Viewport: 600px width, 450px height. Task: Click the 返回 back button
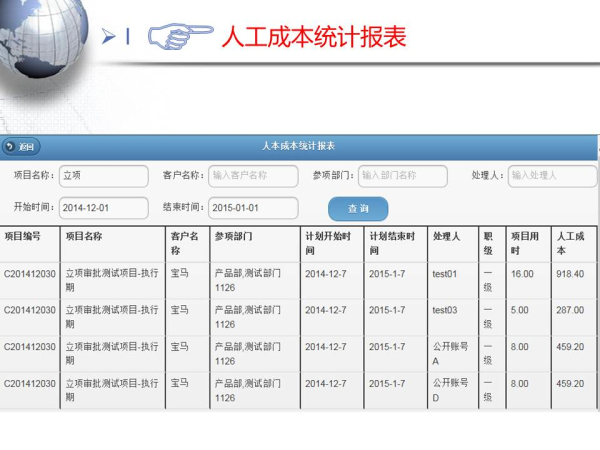tap(21, 147)
